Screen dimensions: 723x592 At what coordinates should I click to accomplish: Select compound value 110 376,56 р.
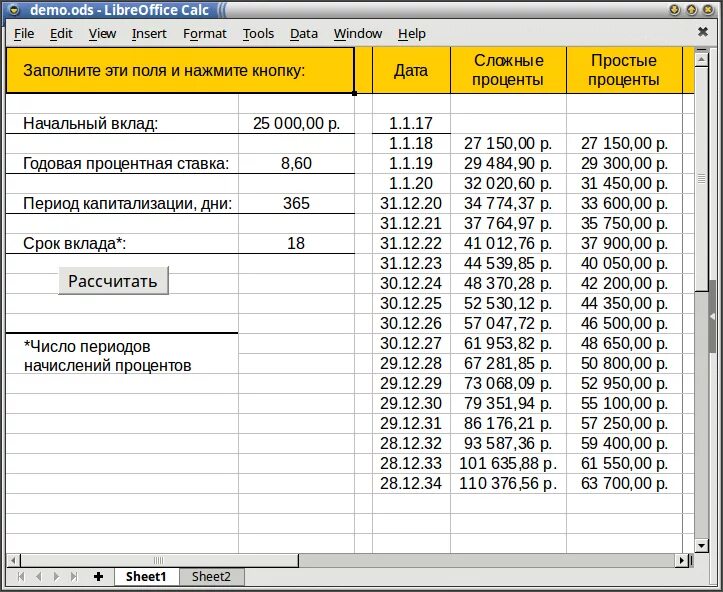click(508, 483)
